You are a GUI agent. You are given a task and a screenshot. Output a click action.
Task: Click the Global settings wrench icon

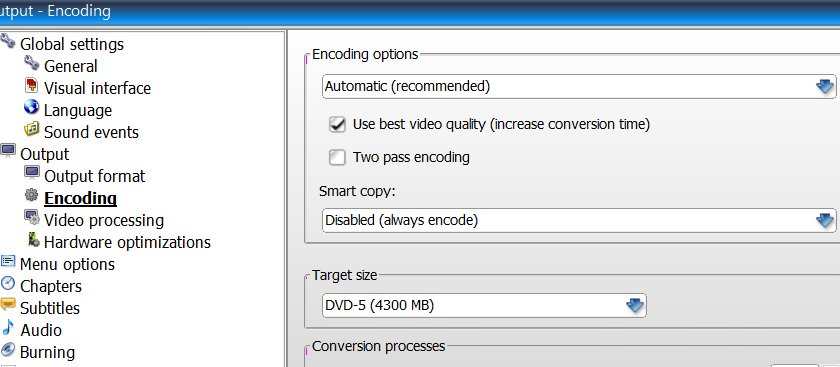click(8, 42)
